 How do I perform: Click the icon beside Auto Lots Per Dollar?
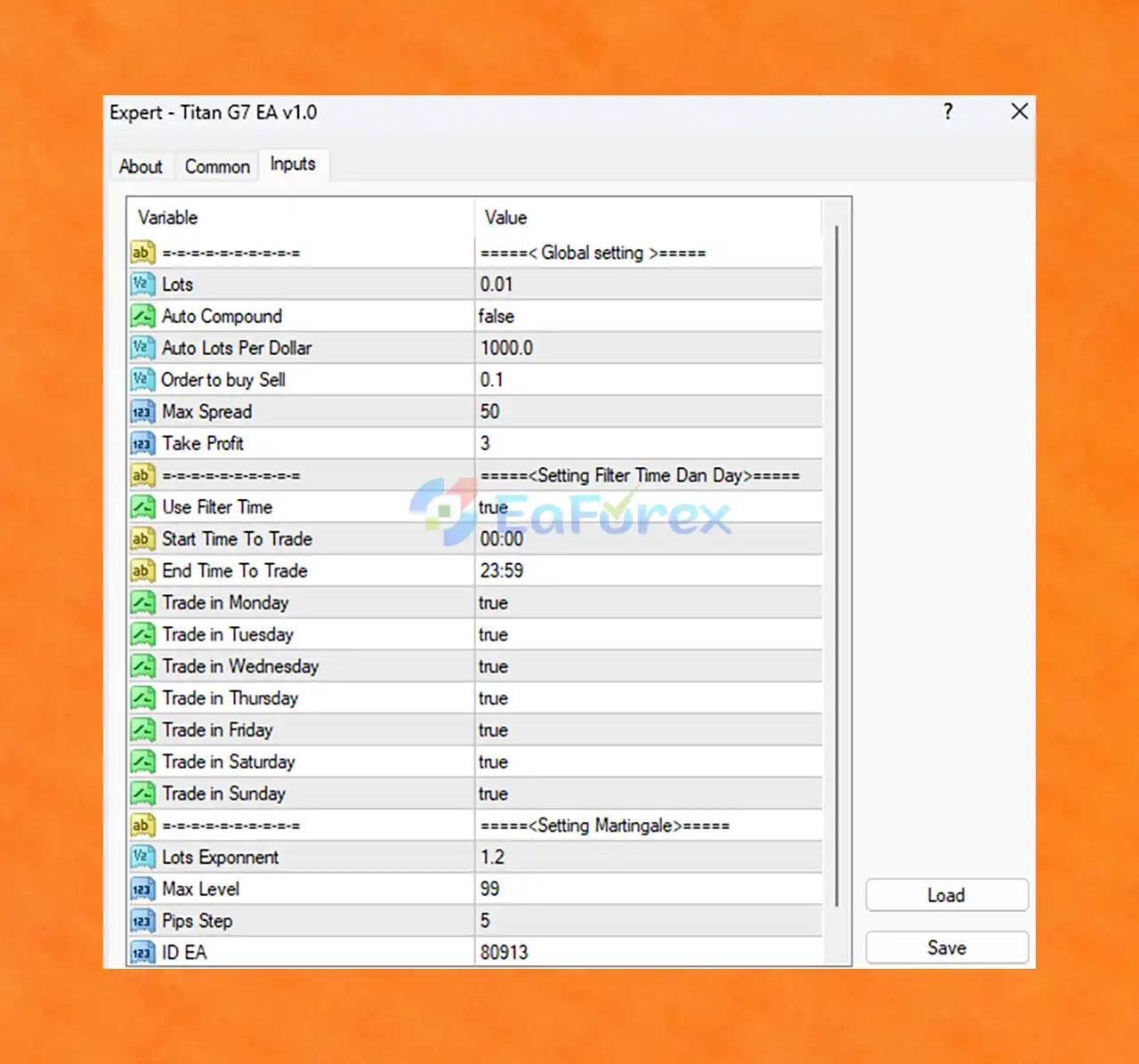coord(142,348)
